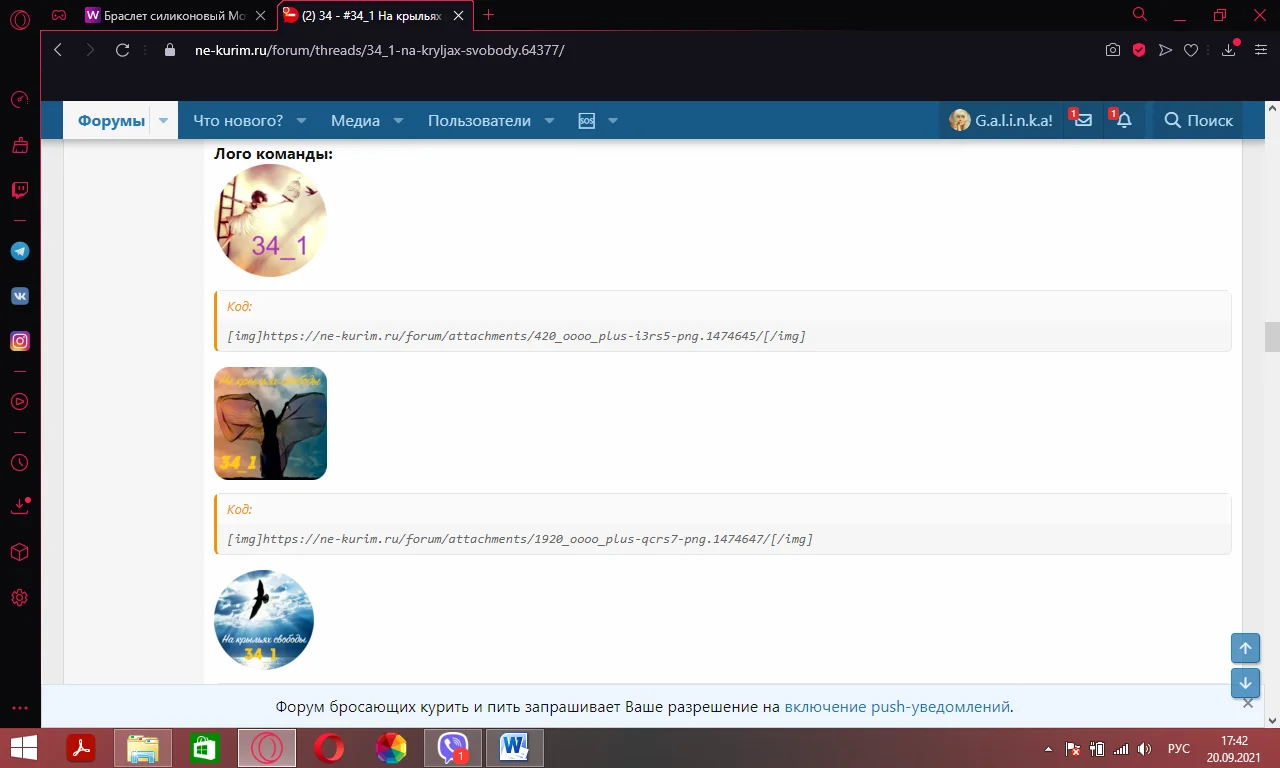Expand the Медиа dropdown arrow
The width and height of the screenshot is (1280, 768).
pyautogui.click(x=398, y=121)
